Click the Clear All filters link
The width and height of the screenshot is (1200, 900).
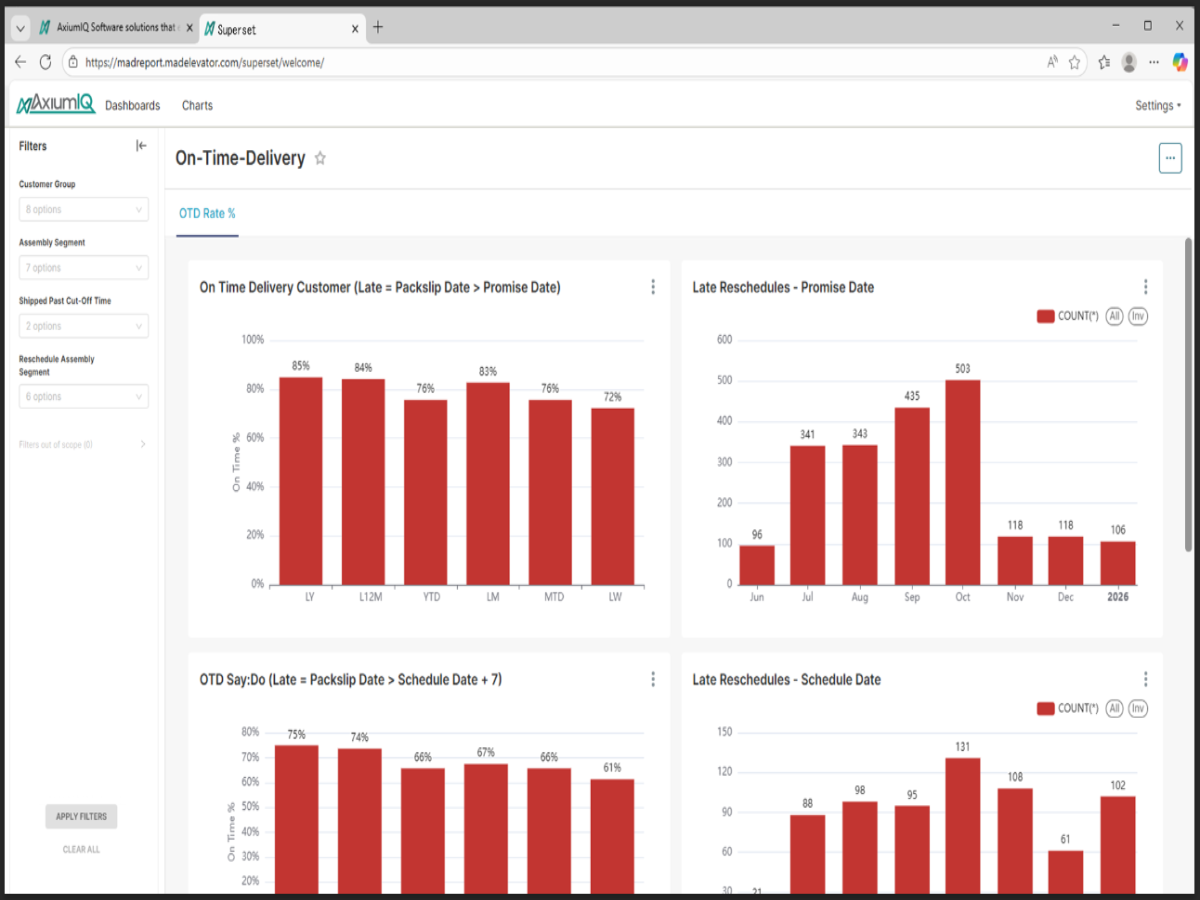tap(81, 850)
